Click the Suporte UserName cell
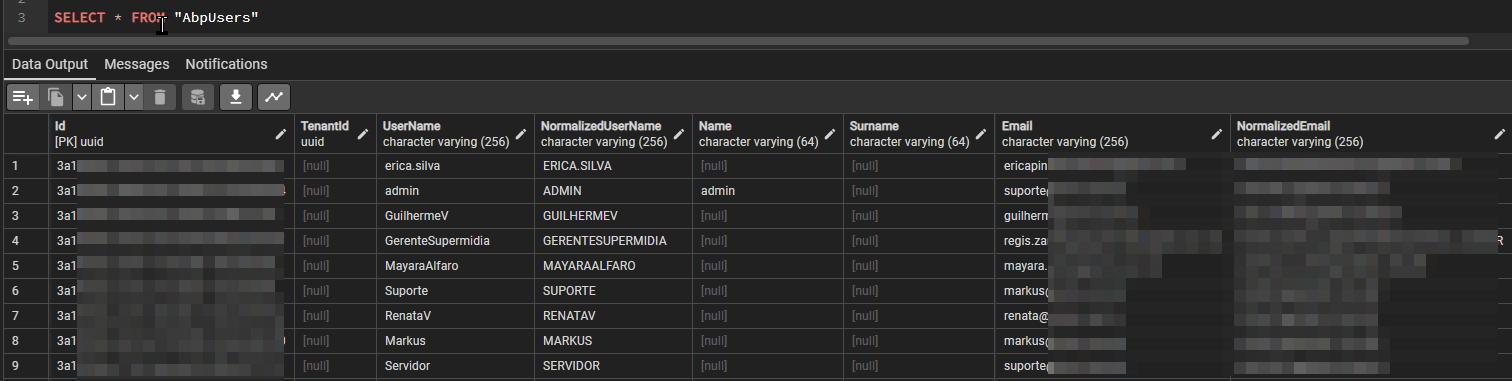Image resolution: width=1512 pixels, height=381 pixels. [x=455, y=291]
